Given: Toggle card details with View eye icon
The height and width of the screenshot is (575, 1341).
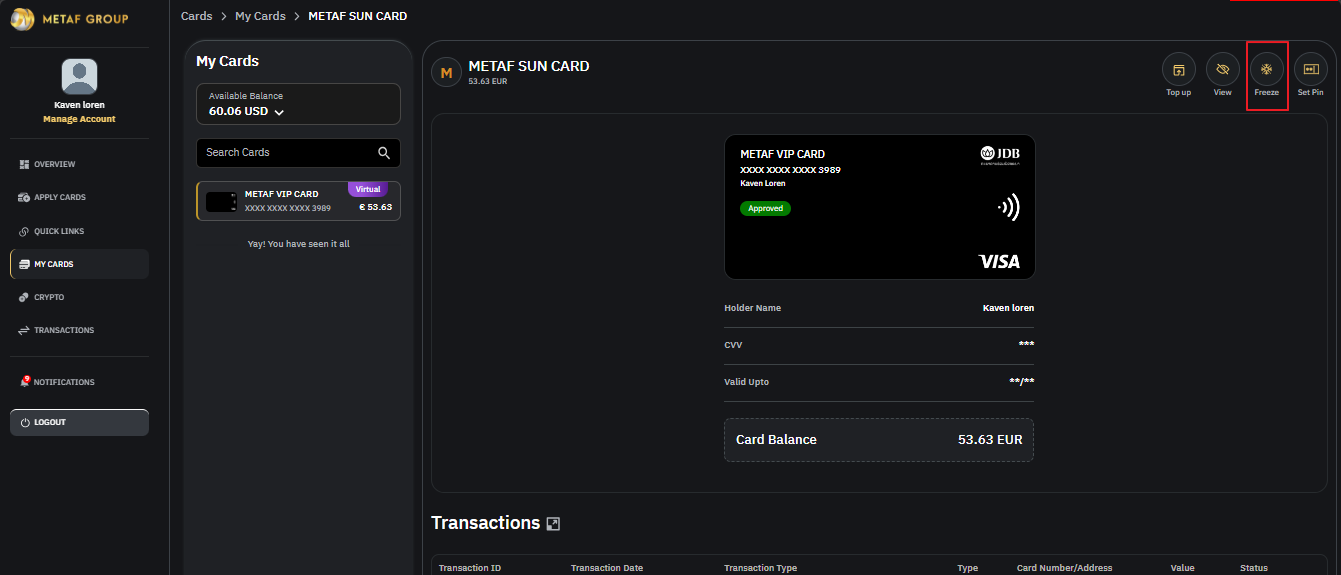Looking at the screenshot, I should pos(1222,70).
